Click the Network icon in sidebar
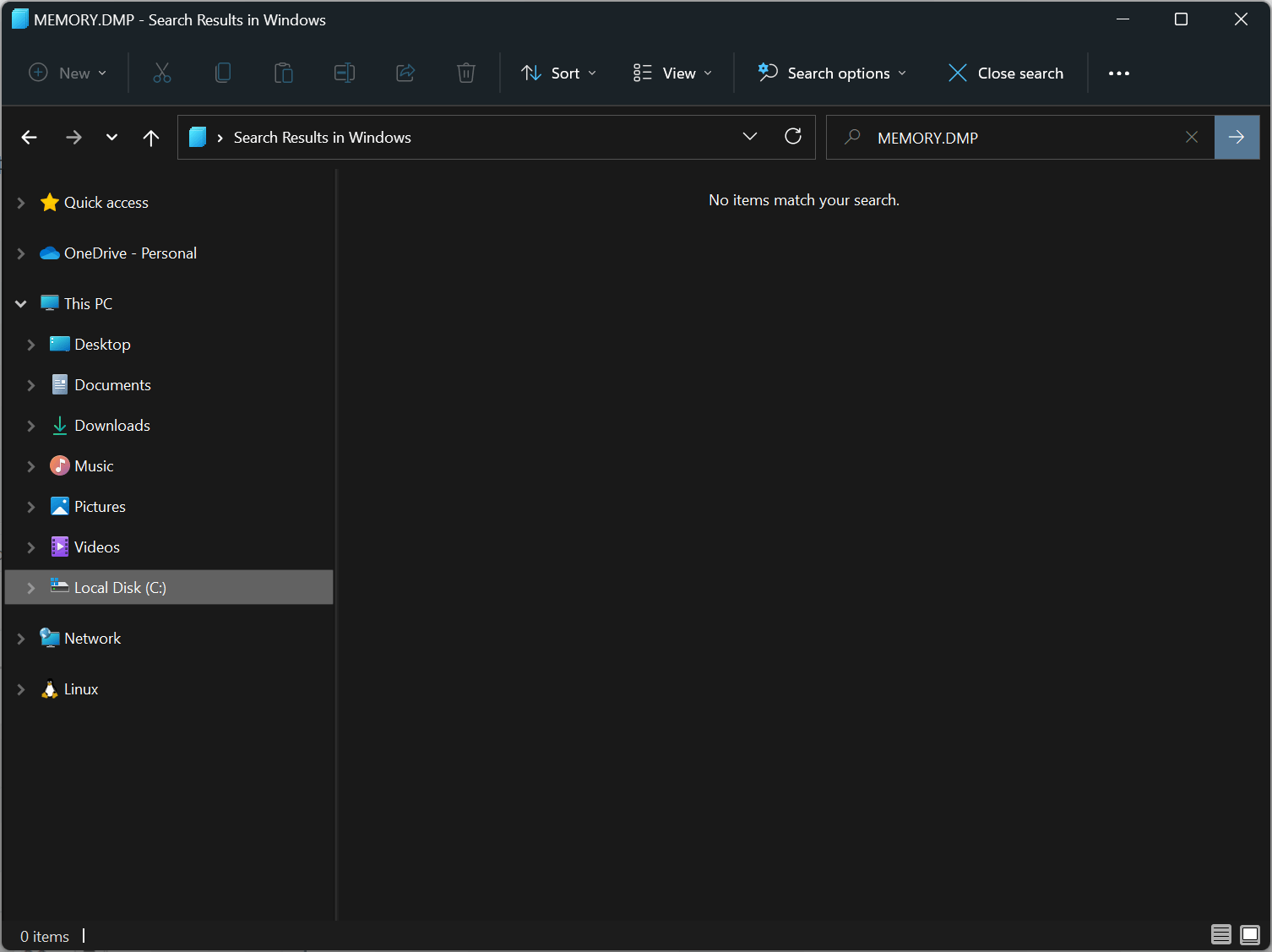Viewport: 1272px width, 952px height. coord(50,638)
